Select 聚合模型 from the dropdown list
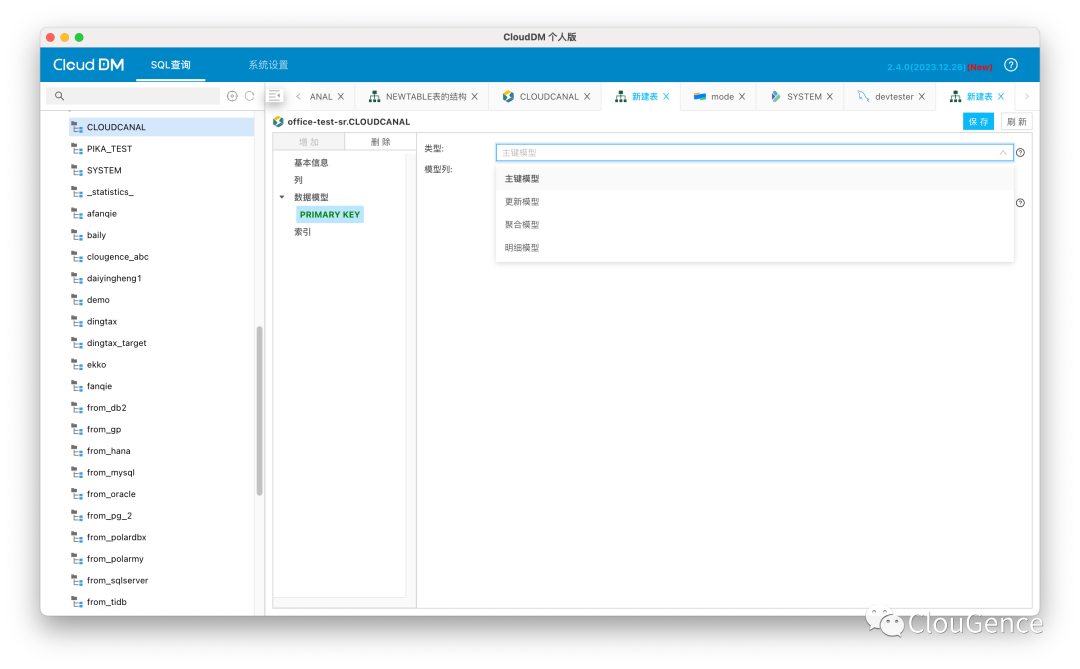1080x669 pixels. pyautogui.click(x=754, y=225)
